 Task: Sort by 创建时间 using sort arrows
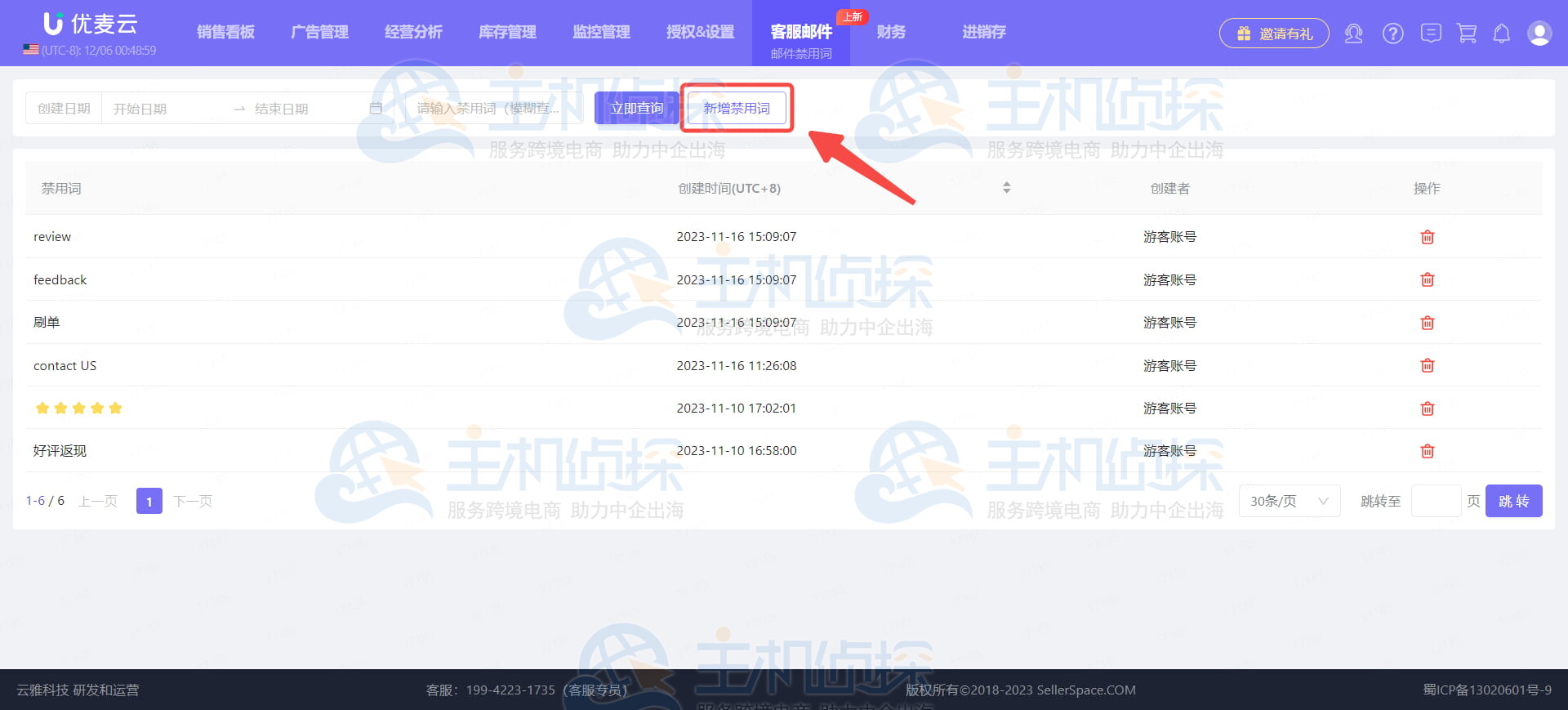pyautogui.click(x=1006, y=188)
